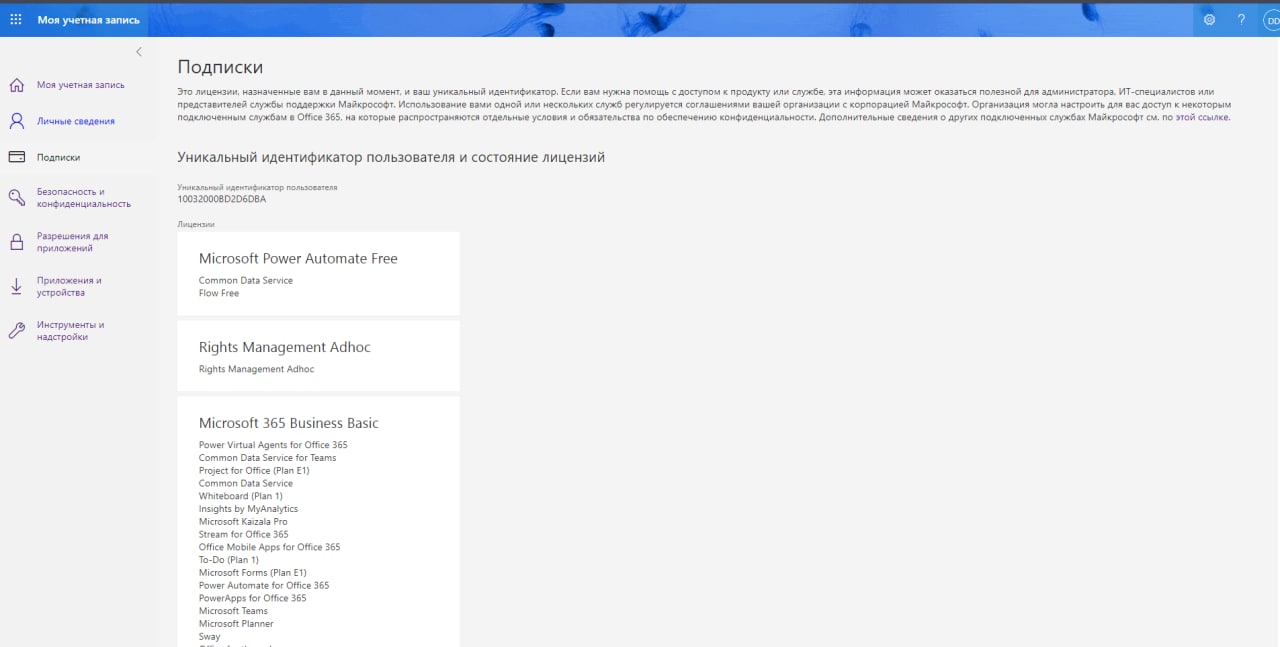1280x647 pixels.
Task: Click Power Virtual Agents for Office 365
Action: (273, 445)
